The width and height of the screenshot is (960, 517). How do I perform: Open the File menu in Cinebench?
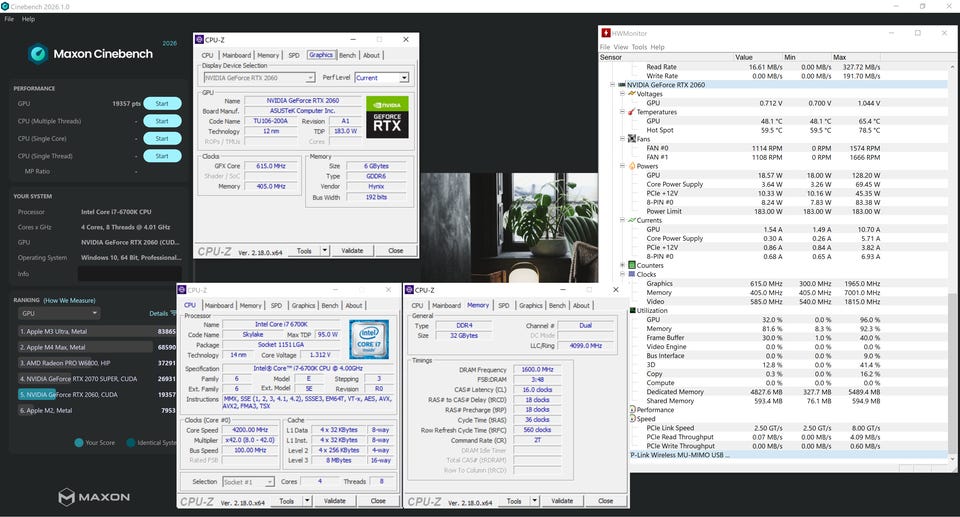click(9, 19)
